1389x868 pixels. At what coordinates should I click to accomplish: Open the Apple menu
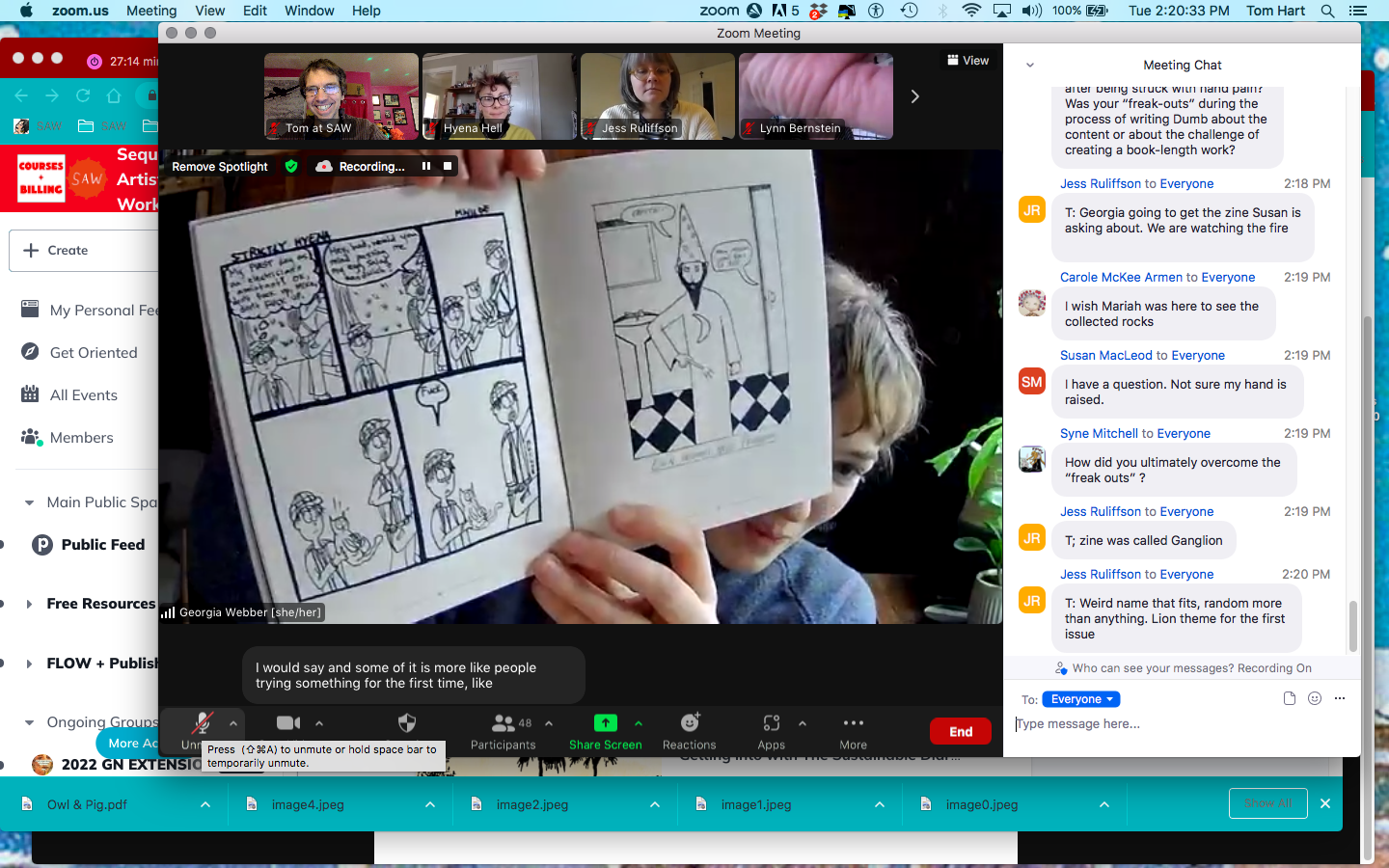26,11
